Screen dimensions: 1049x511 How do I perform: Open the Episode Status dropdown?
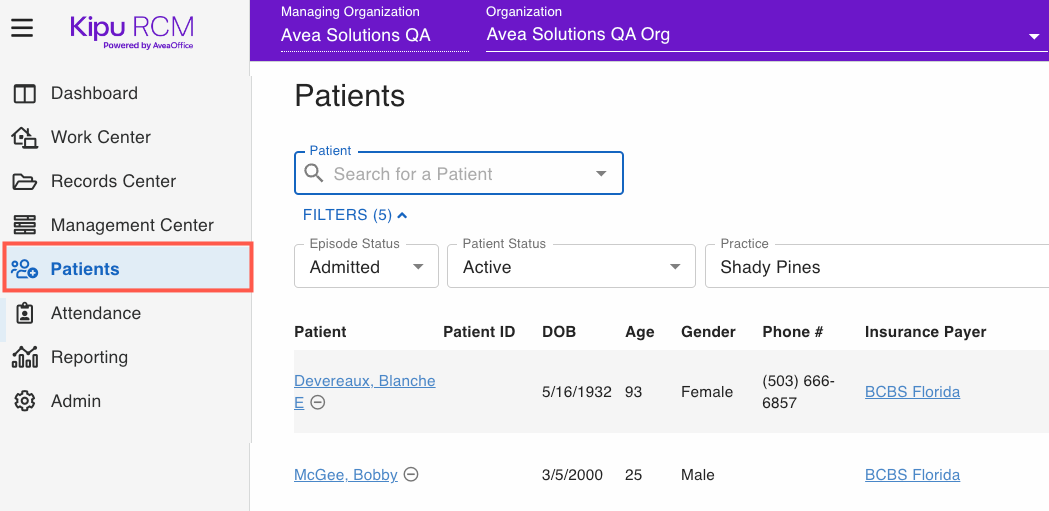point(366,266)
